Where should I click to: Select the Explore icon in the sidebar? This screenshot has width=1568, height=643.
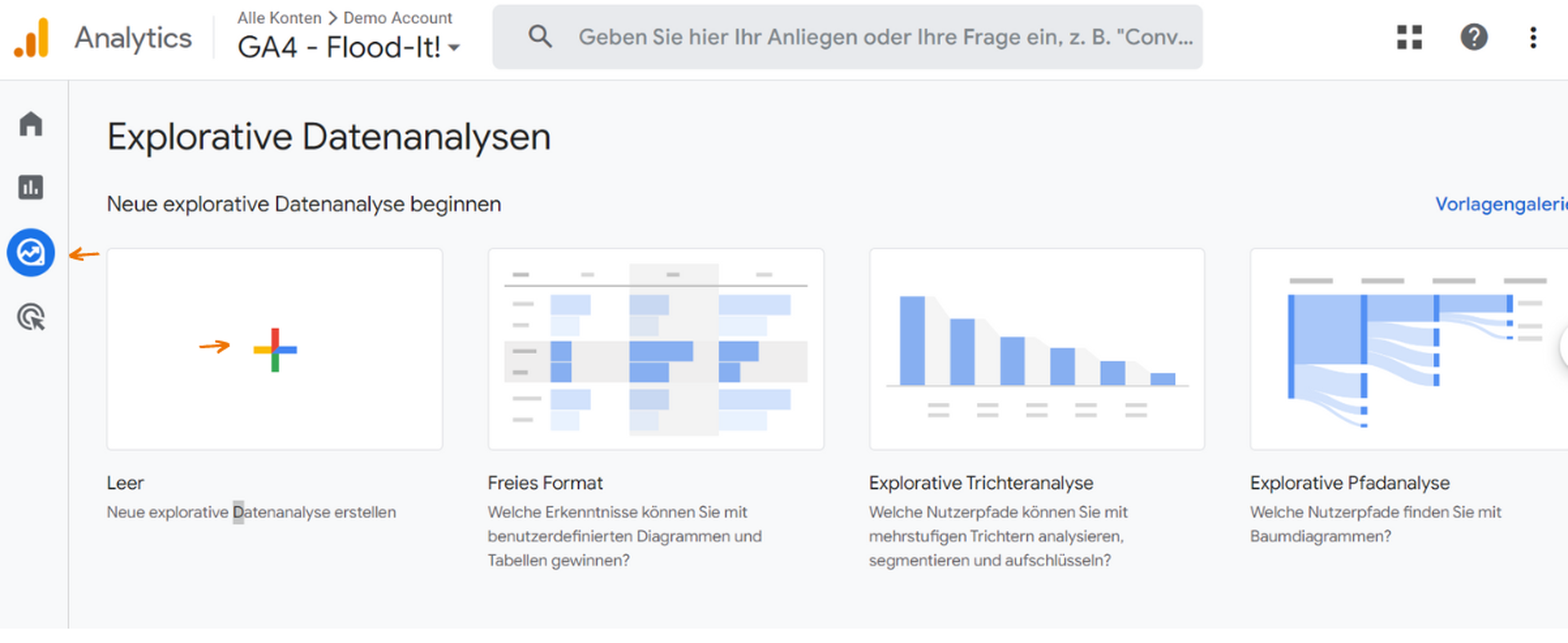pyautogui.click(x=31, y=252)
